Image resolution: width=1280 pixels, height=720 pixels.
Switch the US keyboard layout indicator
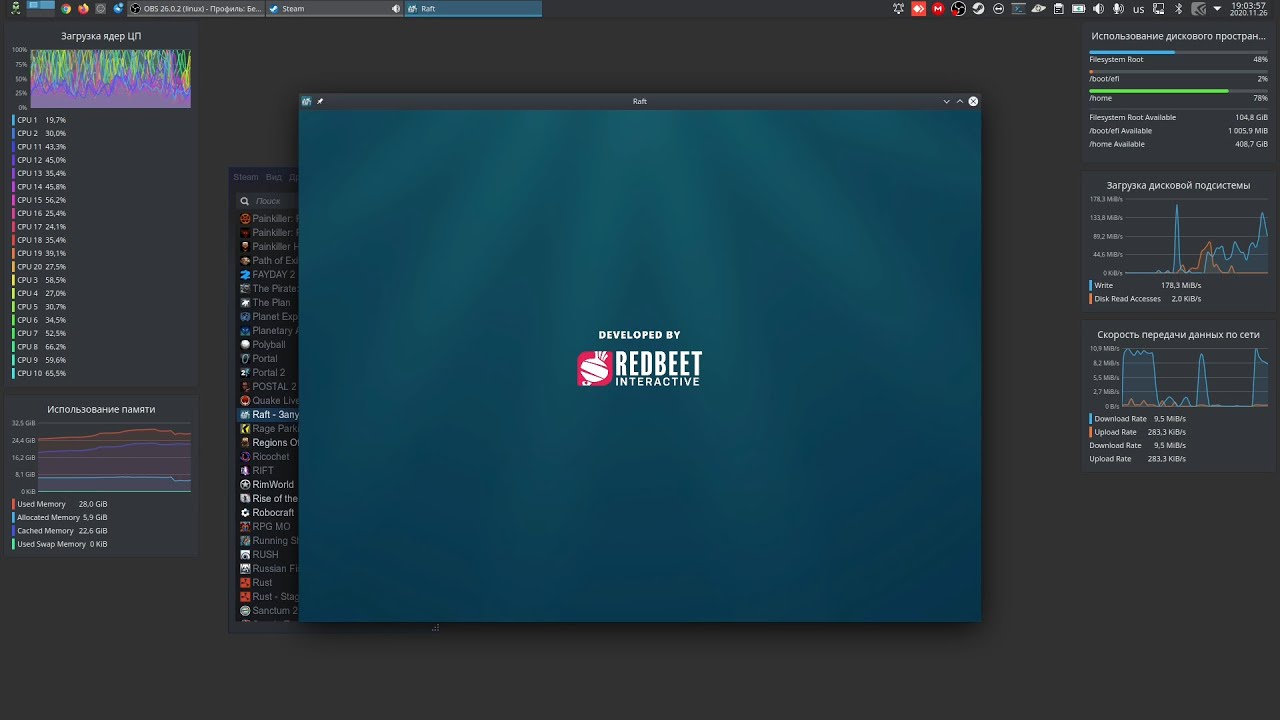coord(1139,9)
